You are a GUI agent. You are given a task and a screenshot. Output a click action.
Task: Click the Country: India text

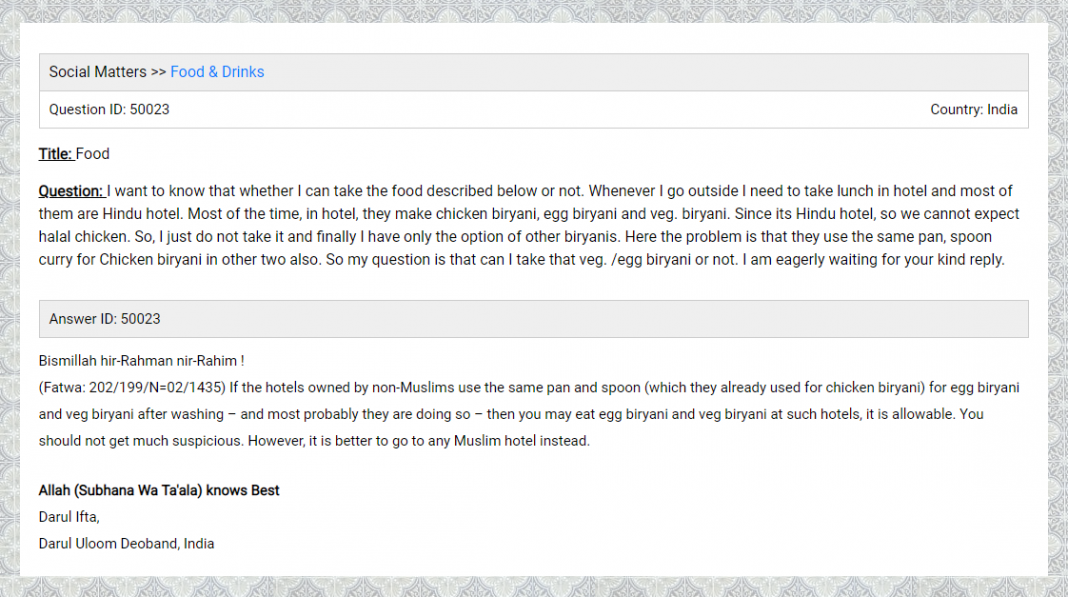[973, 110]
